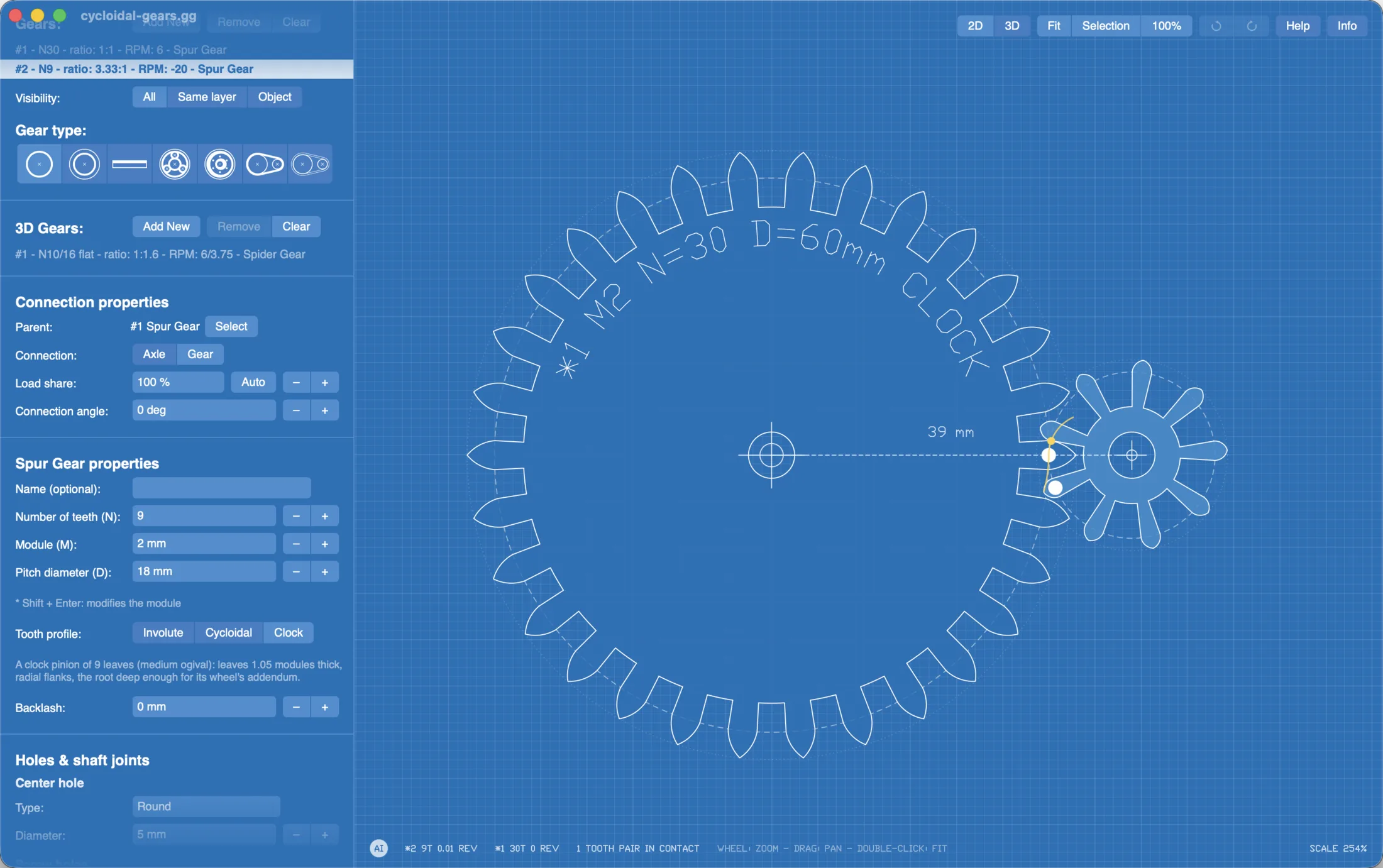
Task: Open Help
Action: click(x=1298, y=26)
